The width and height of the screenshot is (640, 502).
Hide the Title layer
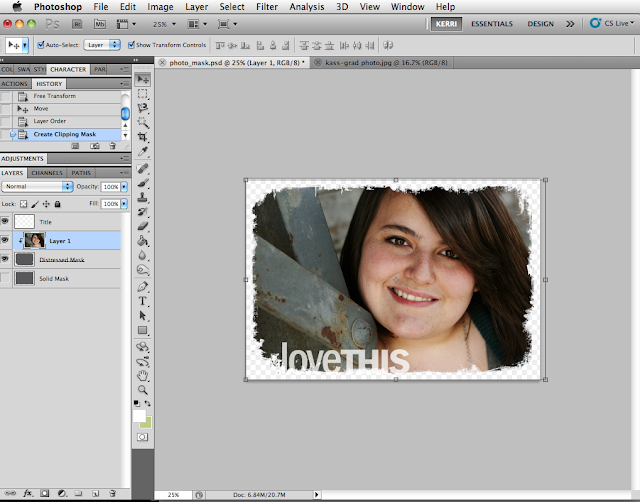(x=7, y=222)
